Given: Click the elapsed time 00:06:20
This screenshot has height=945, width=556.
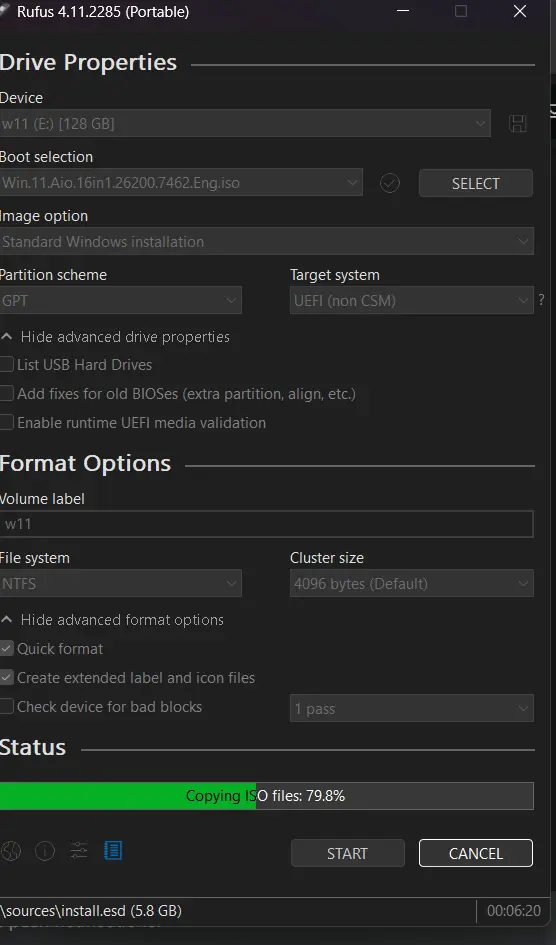Looking at the screenshot, I should coord(514,911).
